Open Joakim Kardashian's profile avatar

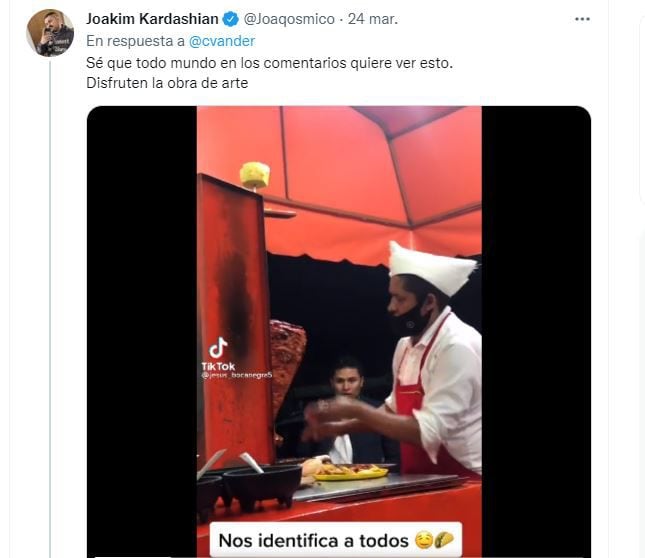[49, 33]
